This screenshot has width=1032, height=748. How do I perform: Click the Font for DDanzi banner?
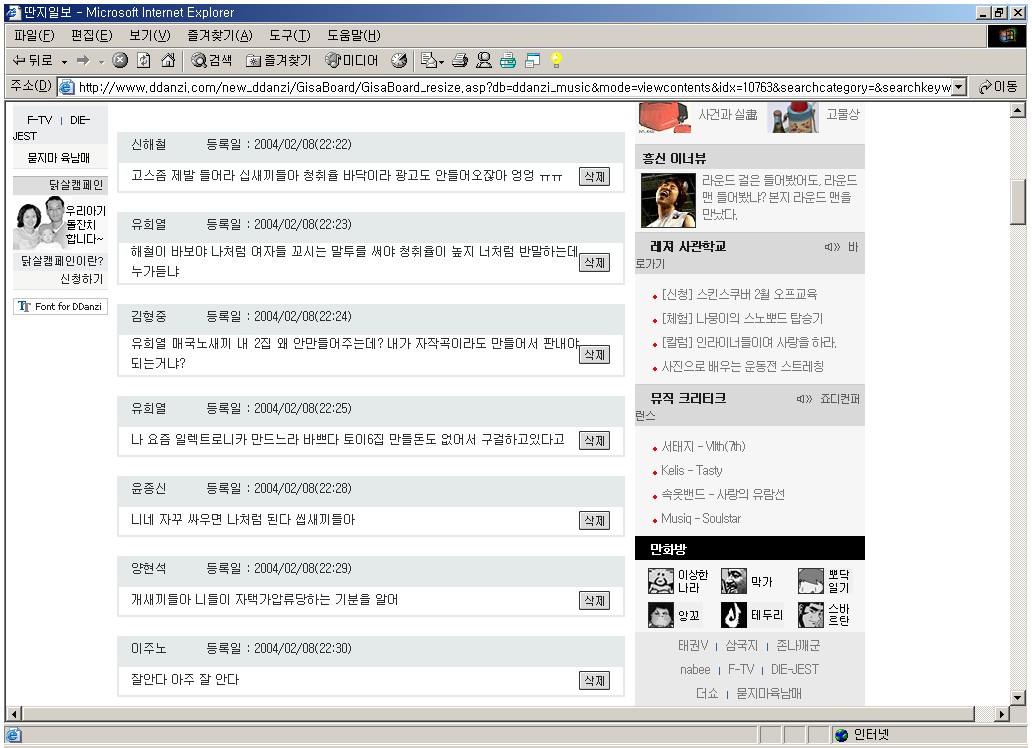click(60, 307)
